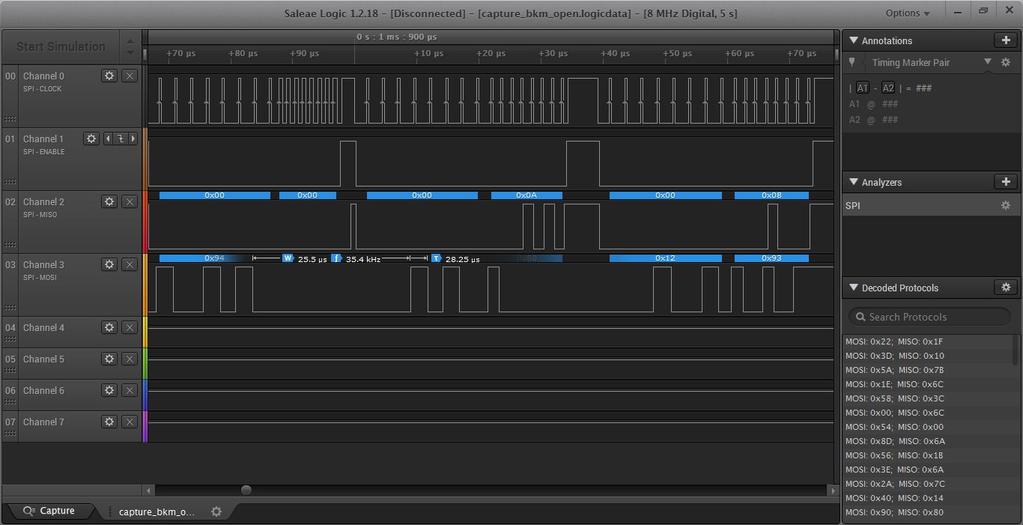Click the 0x0A MISO decoded bubble
The image size is (1023, 525).
527,195
